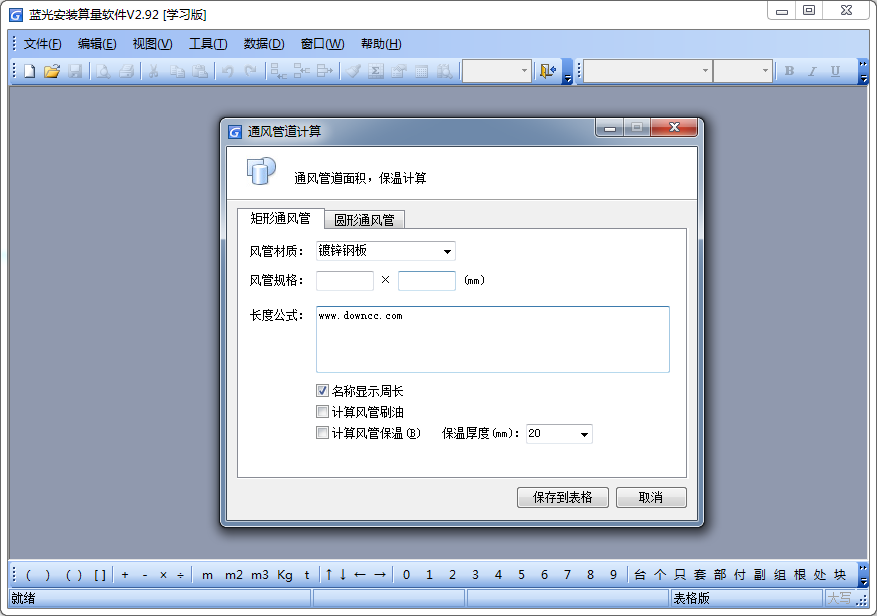
Task: Cancel the dialog with the 取消 button
Action: pyautogui.click(x=650, y=497)
